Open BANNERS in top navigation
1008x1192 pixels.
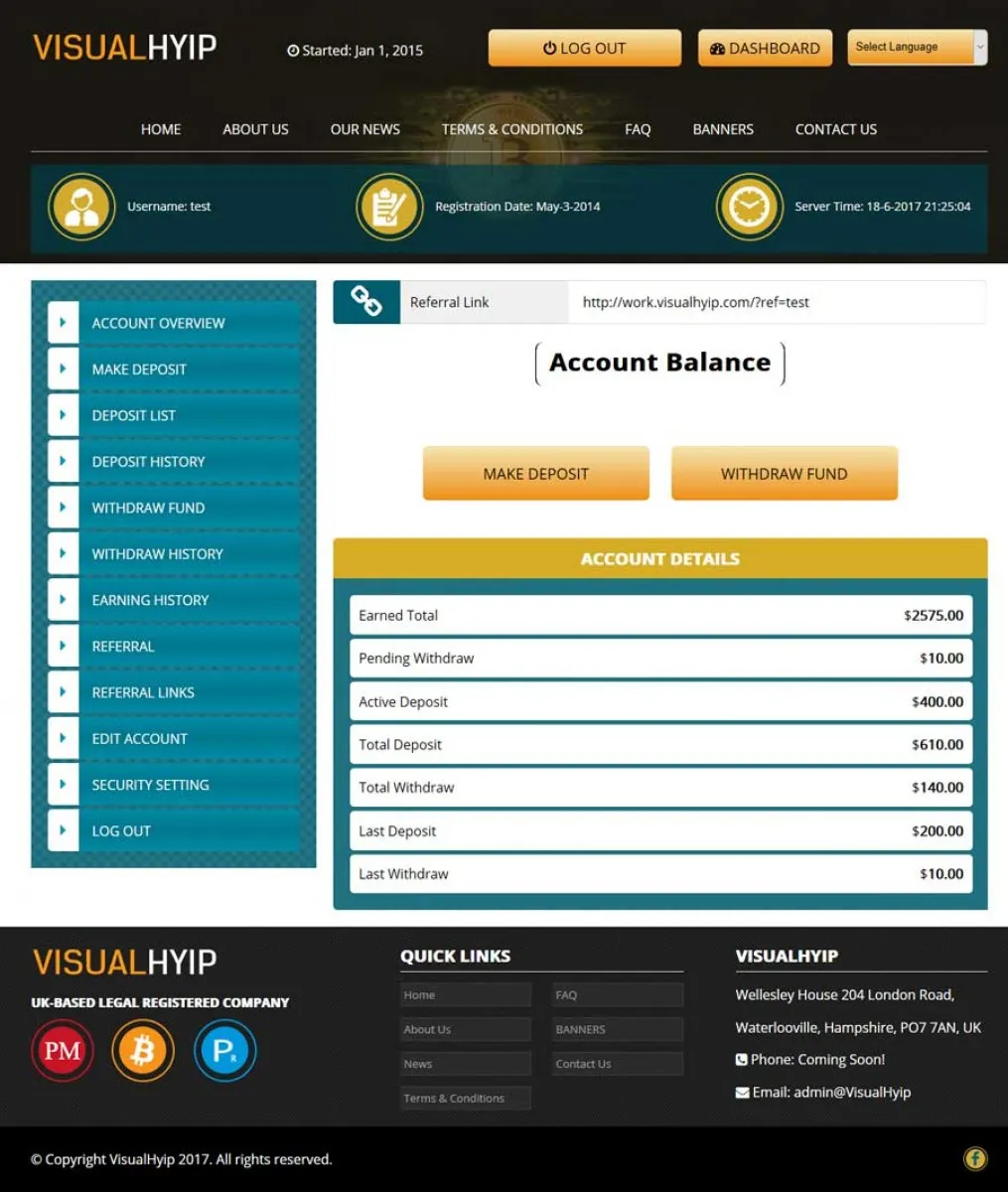(723, 129)
